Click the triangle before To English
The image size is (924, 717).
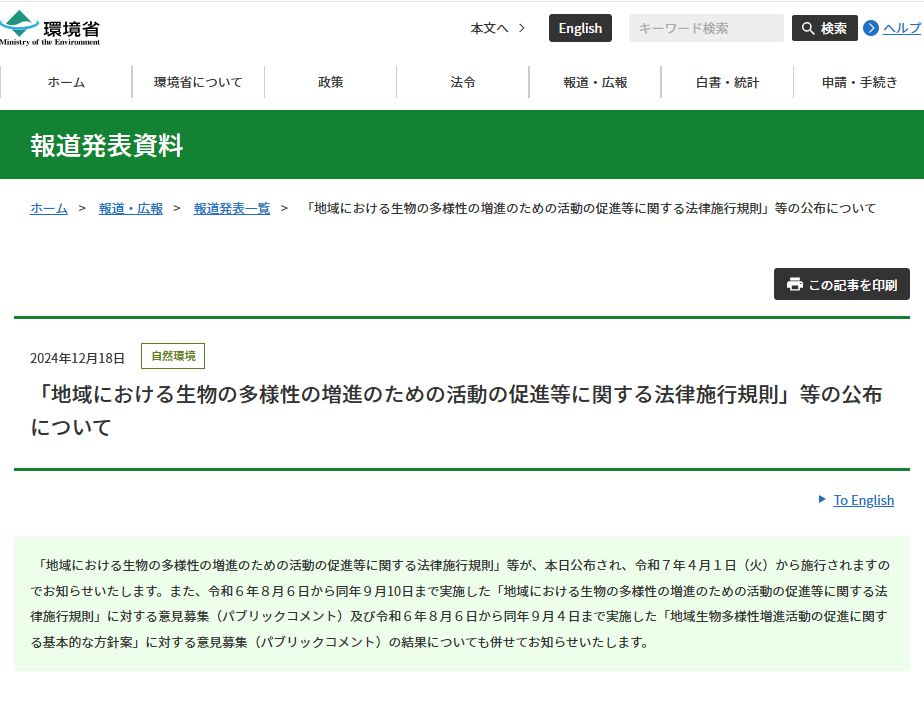tap(822, 499)
